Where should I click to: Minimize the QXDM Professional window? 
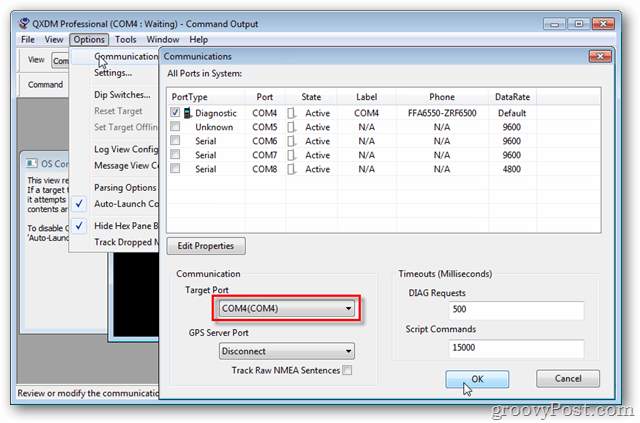click(554, 24)
